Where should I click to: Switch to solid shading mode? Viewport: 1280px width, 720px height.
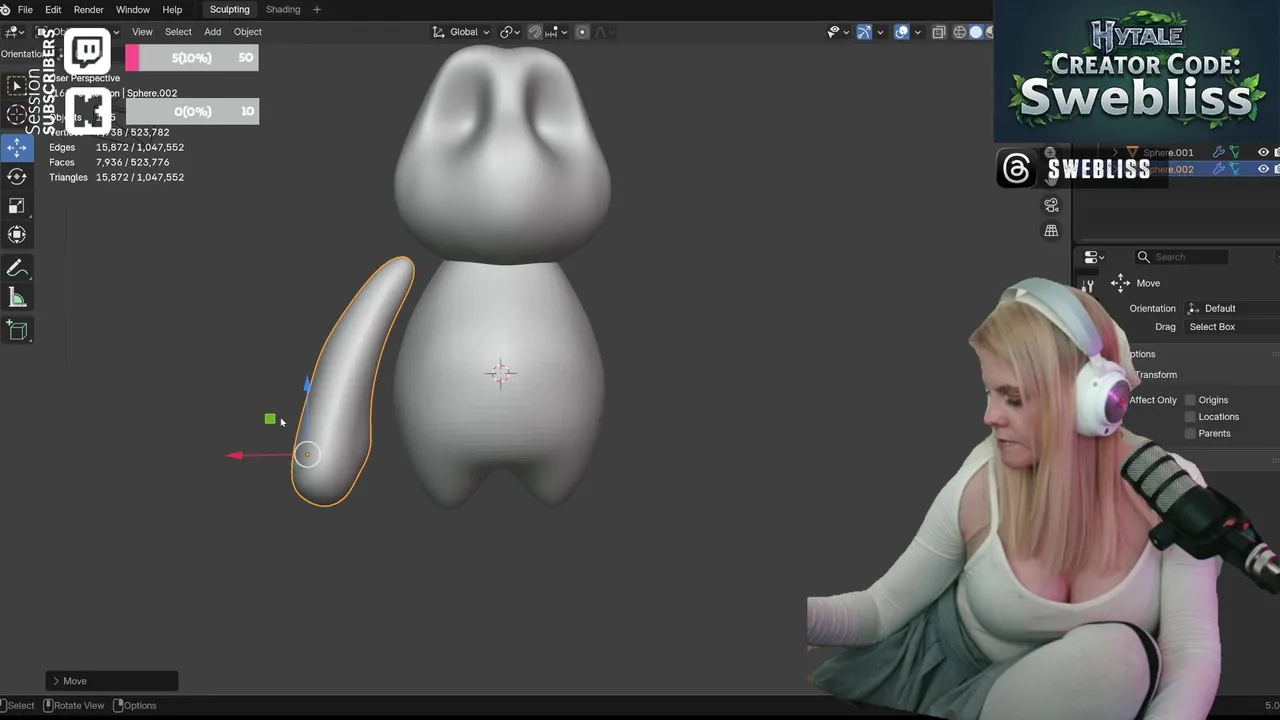tap(976, 32)
